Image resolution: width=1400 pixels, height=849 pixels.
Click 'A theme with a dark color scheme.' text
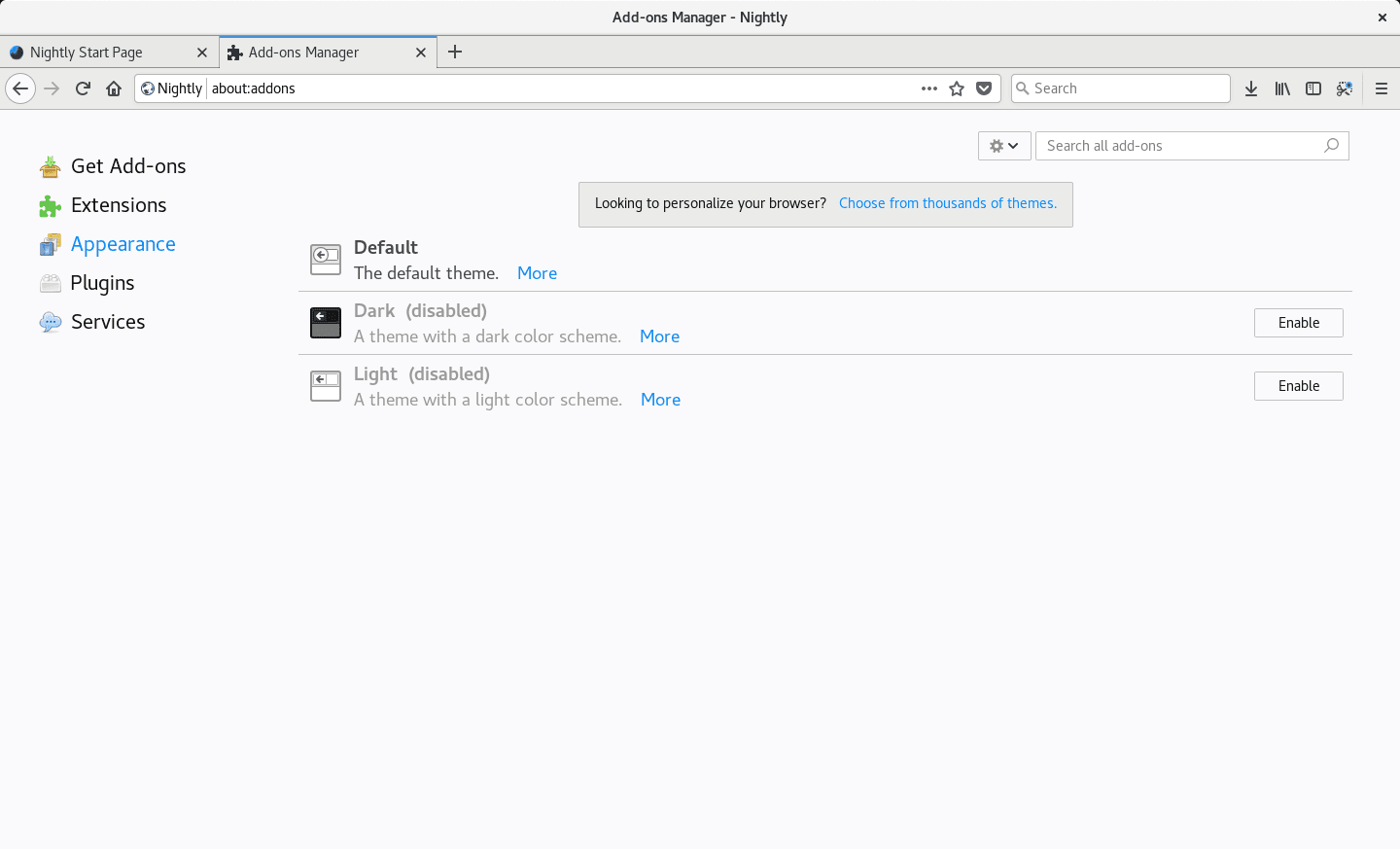(x=488, y=336)
